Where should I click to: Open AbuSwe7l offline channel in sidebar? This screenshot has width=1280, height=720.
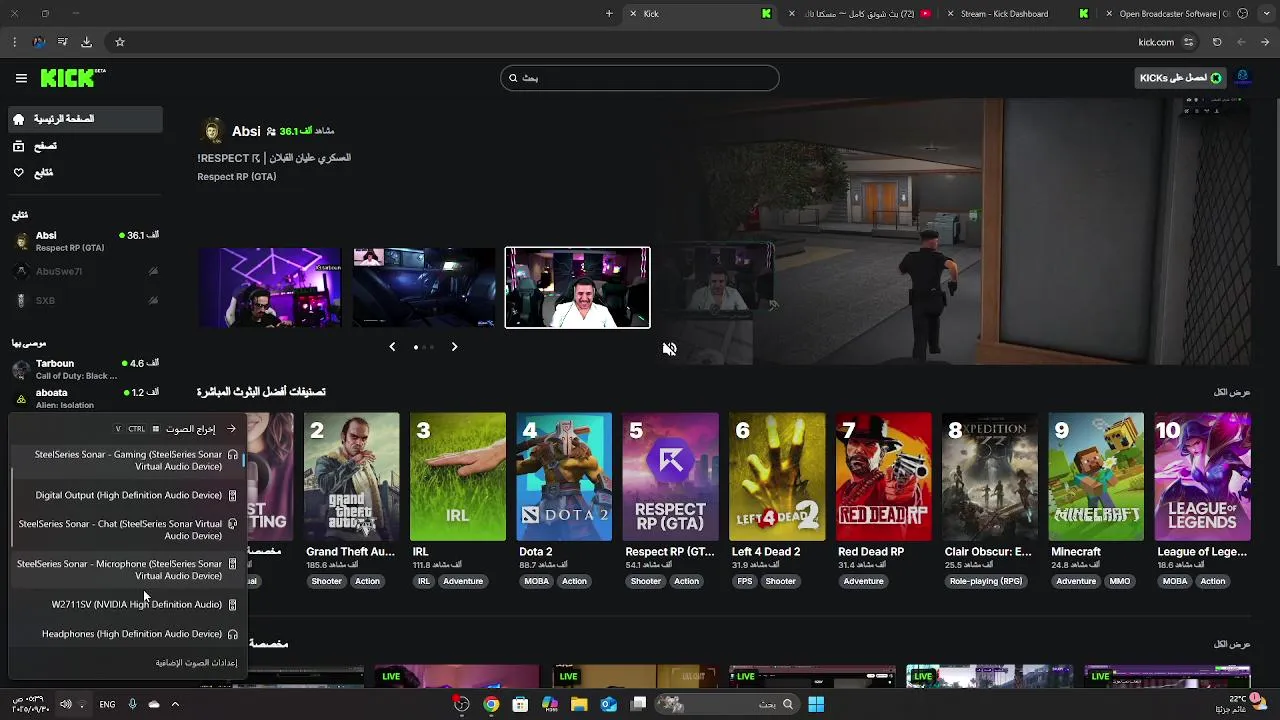[x=85, y=271]
